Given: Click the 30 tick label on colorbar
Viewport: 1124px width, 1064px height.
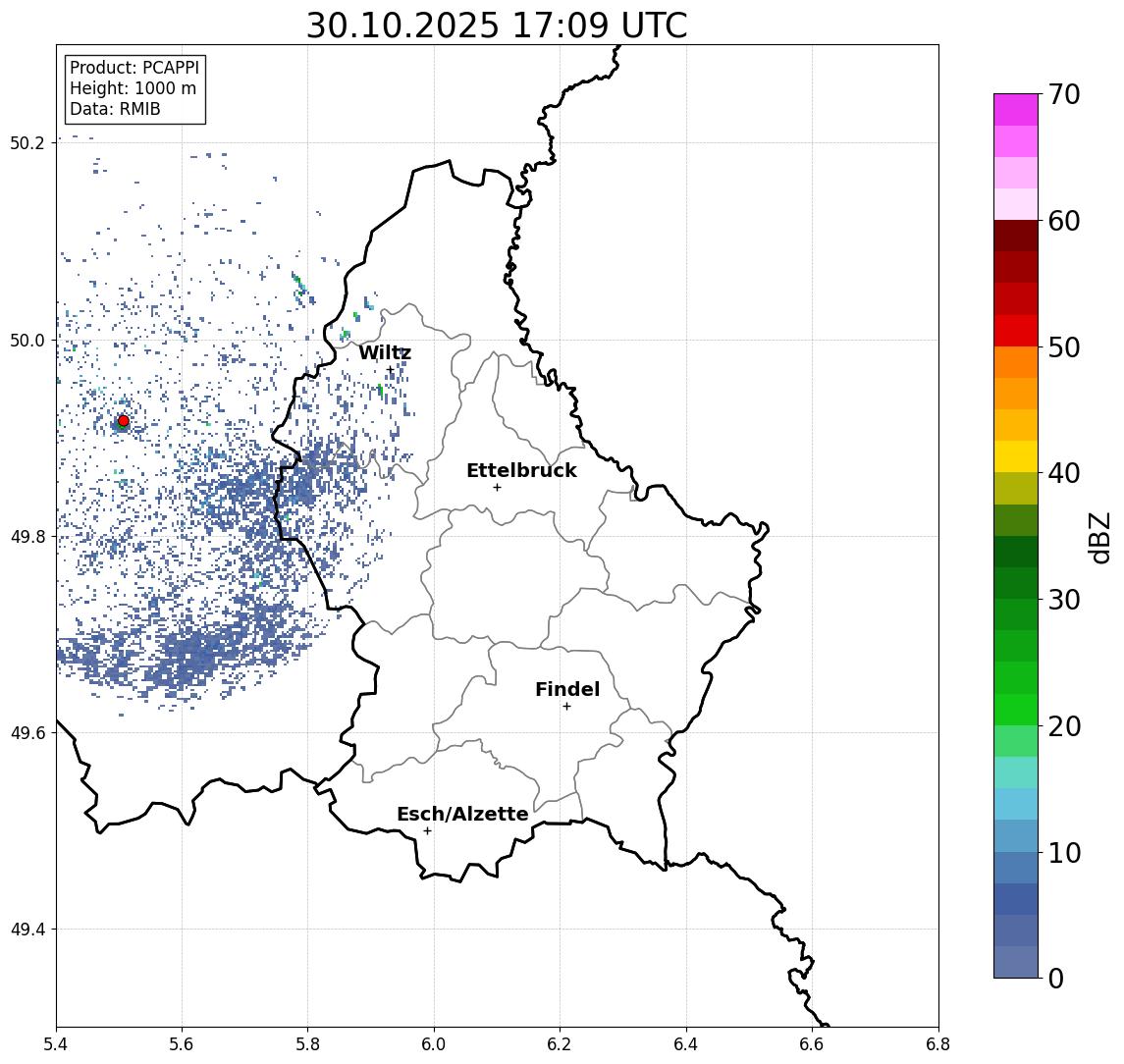Looking at the screenshot, I should [x=1064, y=600].
